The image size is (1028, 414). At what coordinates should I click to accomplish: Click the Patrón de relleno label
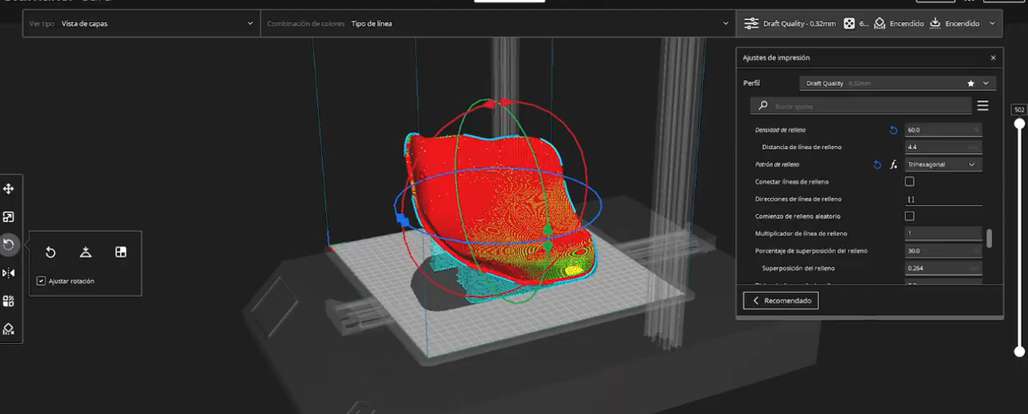777,165
